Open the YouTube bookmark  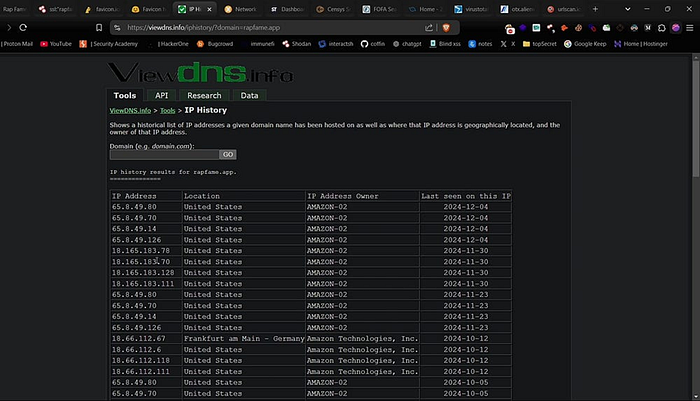[x=56, y=44]
